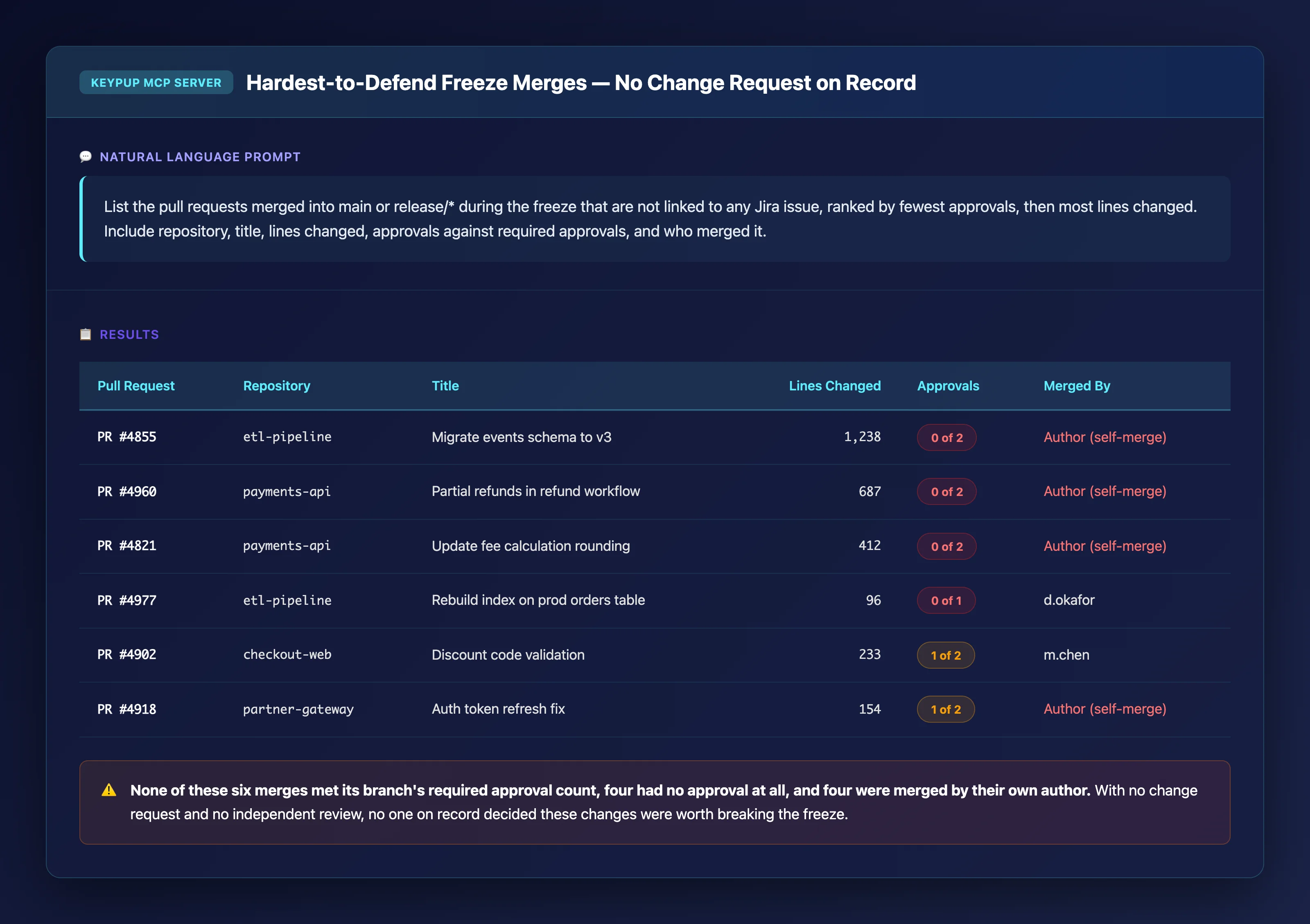Select PR #4902 in the table

coord(126,655)
